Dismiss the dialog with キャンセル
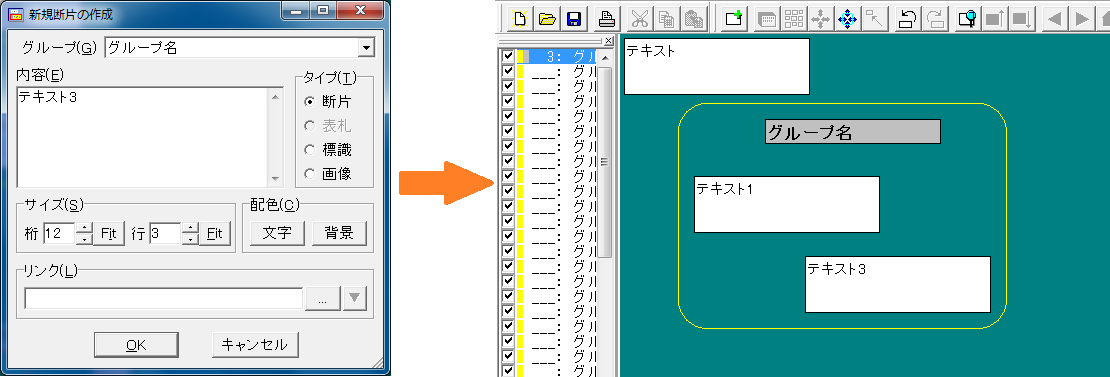The image size is (1110, 377). (255, 345)
